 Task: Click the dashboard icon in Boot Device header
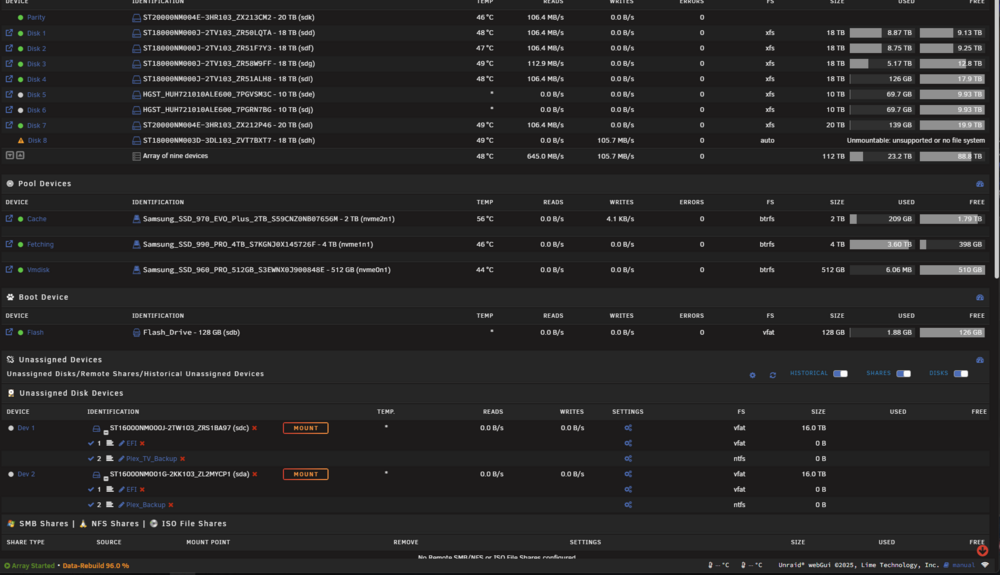tap(980, 298)
